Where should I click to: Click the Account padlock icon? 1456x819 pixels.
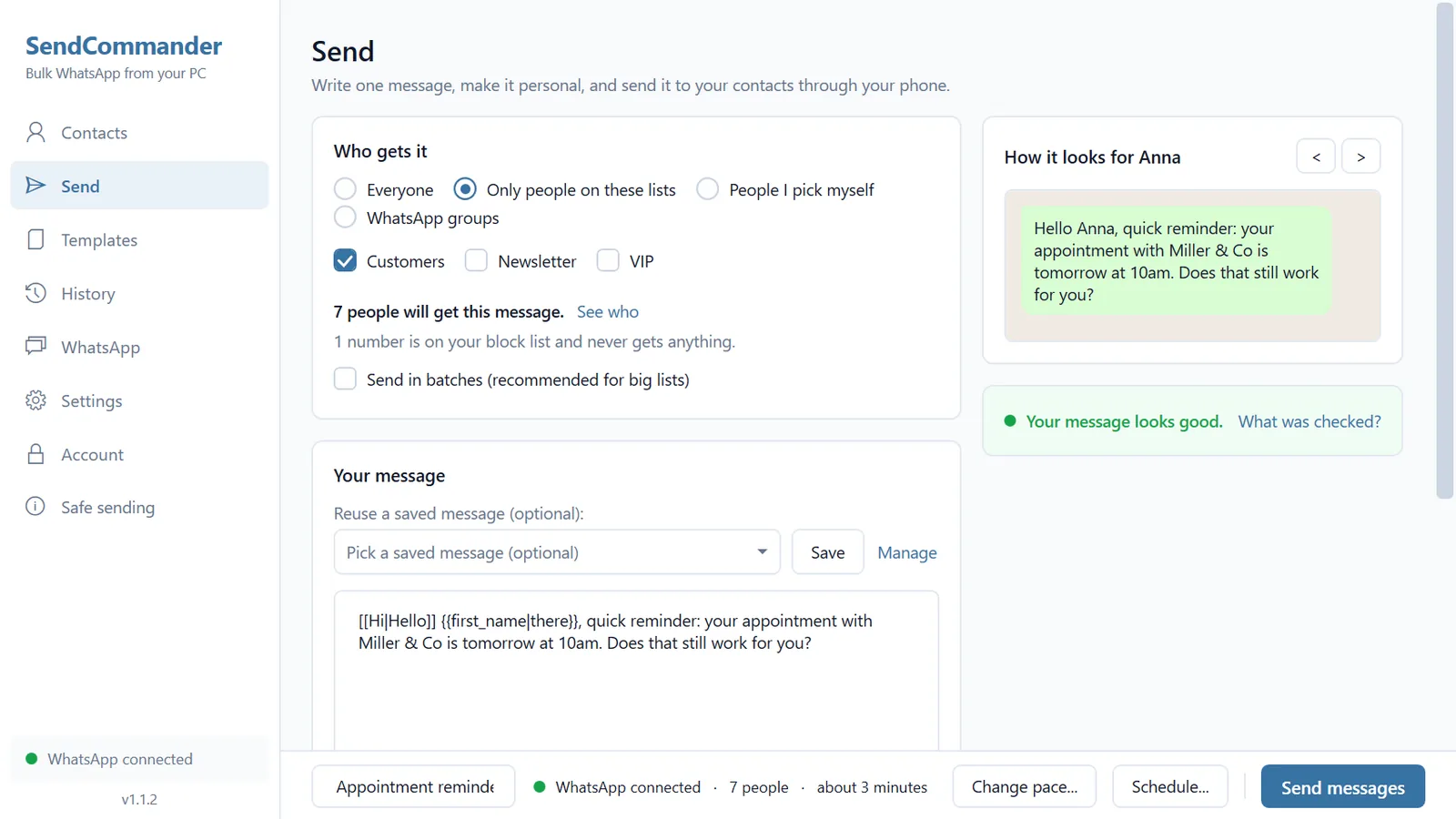click(x=35, y=454)
